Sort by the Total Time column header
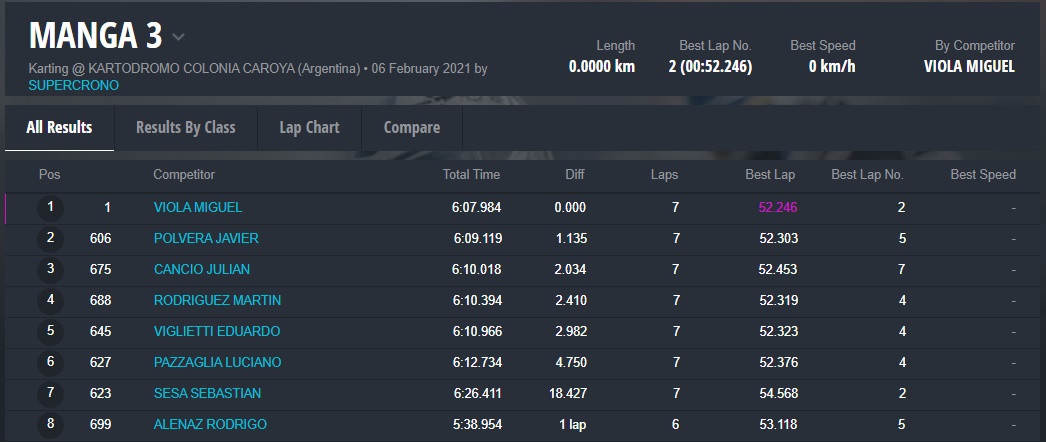 point(471,175)
